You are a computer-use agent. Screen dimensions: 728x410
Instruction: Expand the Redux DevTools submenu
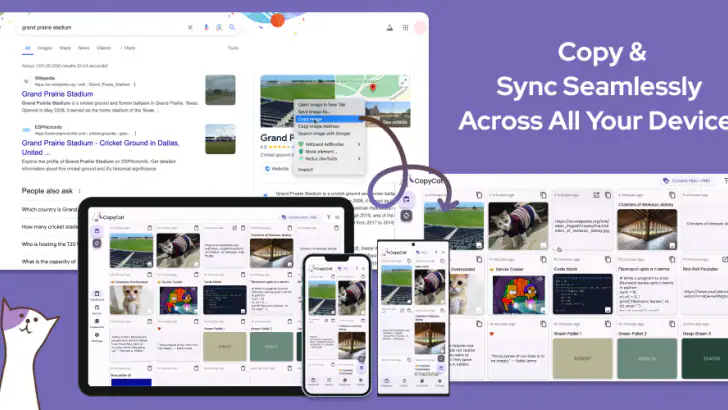tap(330, 159)
